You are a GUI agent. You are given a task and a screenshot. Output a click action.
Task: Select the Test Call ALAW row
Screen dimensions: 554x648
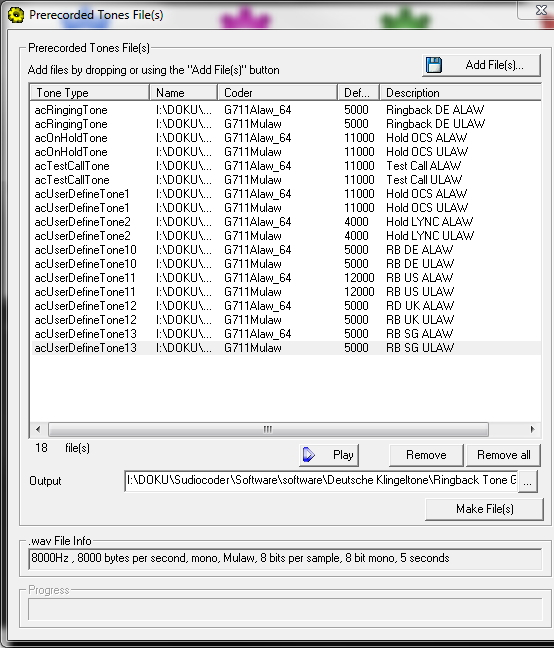[286, 166]
